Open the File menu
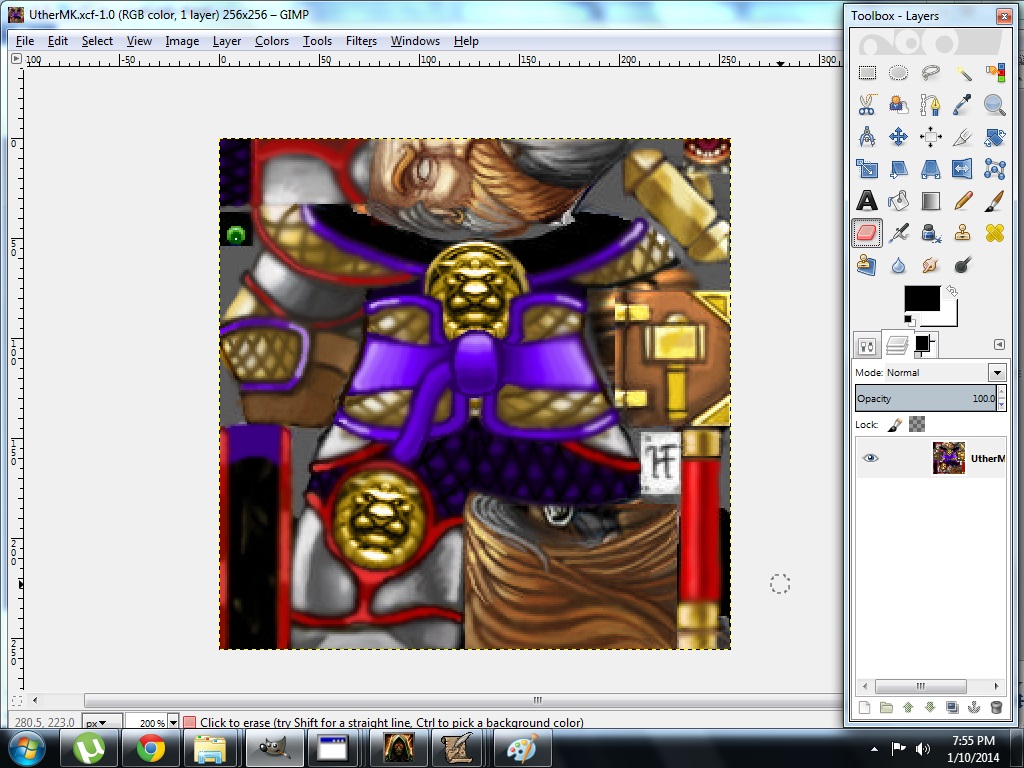 25,41
